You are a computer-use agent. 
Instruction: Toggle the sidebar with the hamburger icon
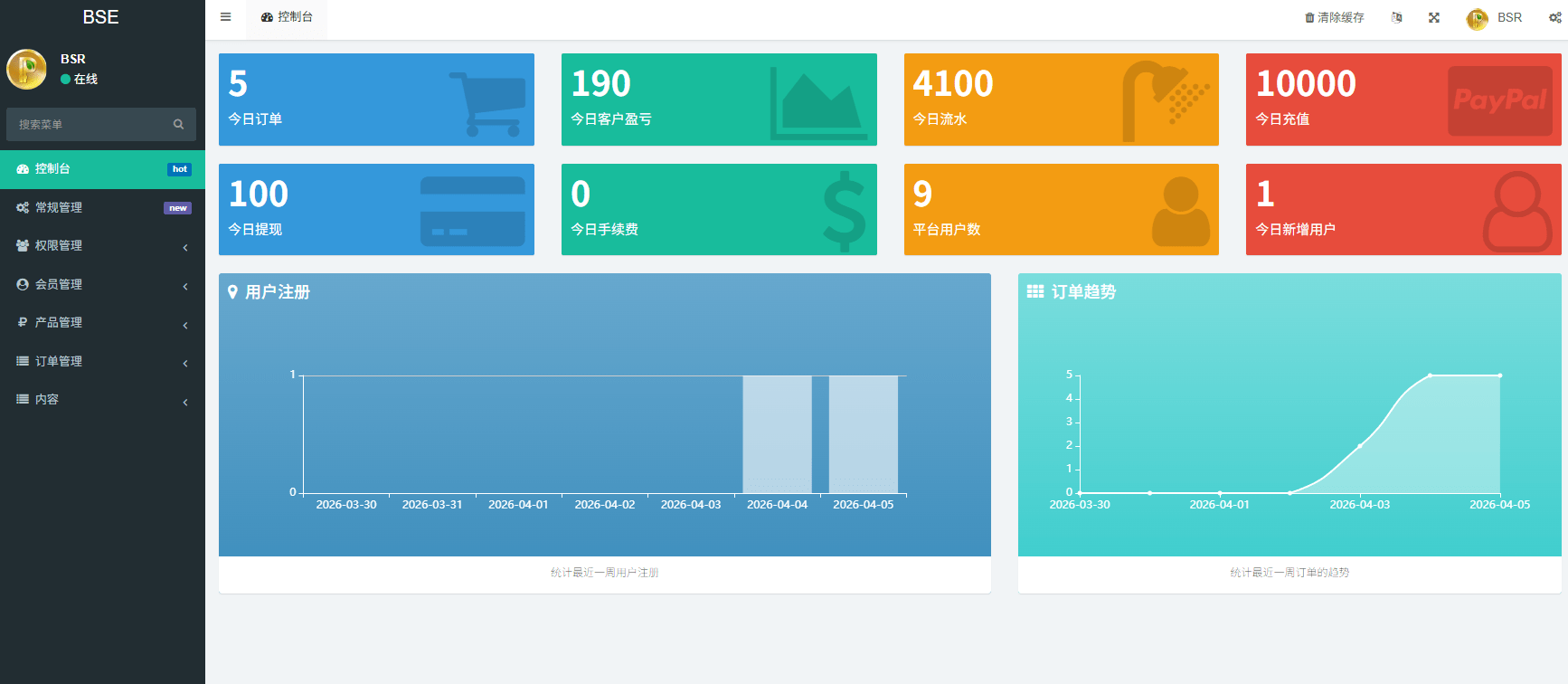225,17
